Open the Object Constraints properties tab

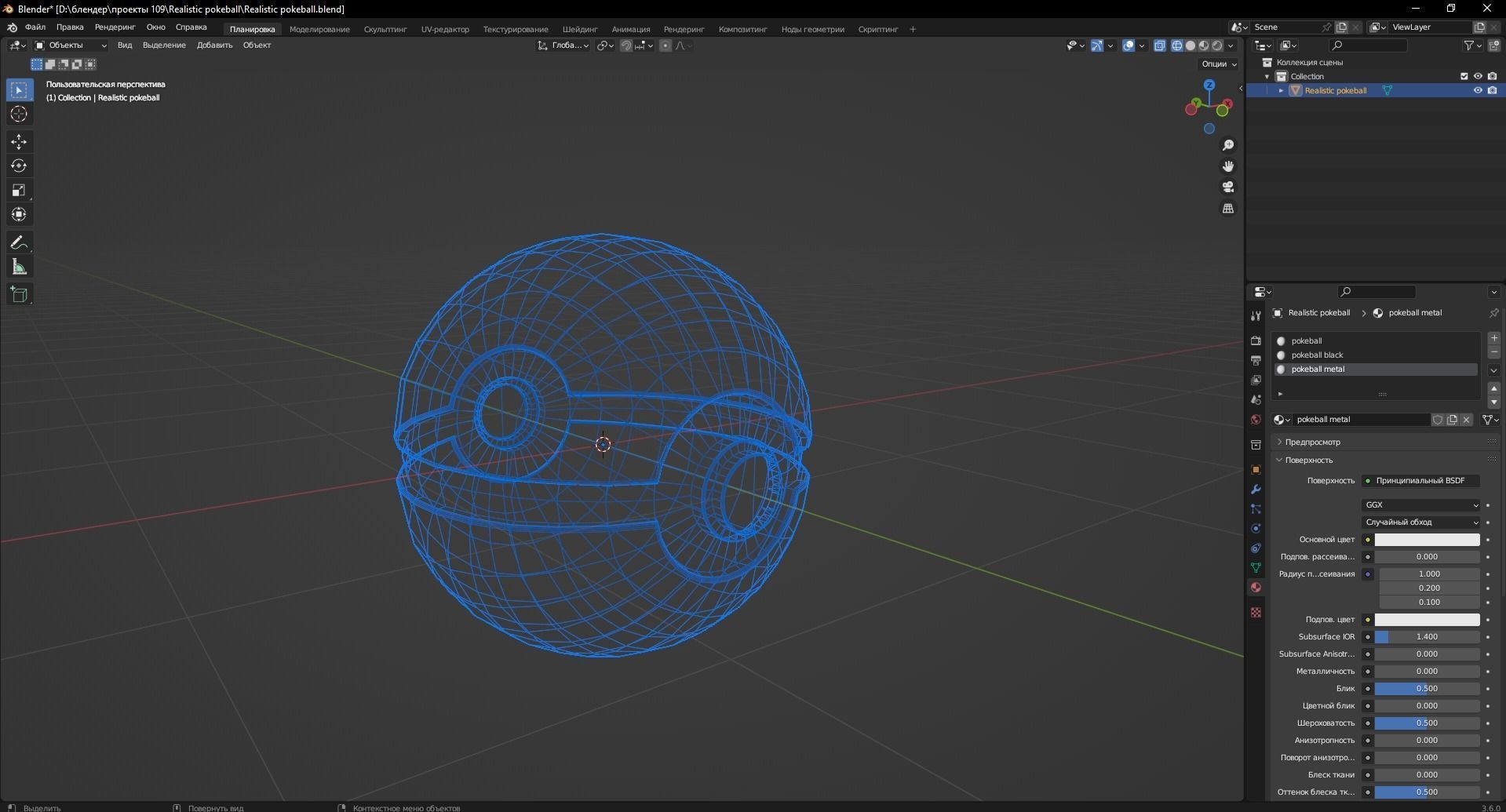pyautogui.click(x=1256, y=548)
